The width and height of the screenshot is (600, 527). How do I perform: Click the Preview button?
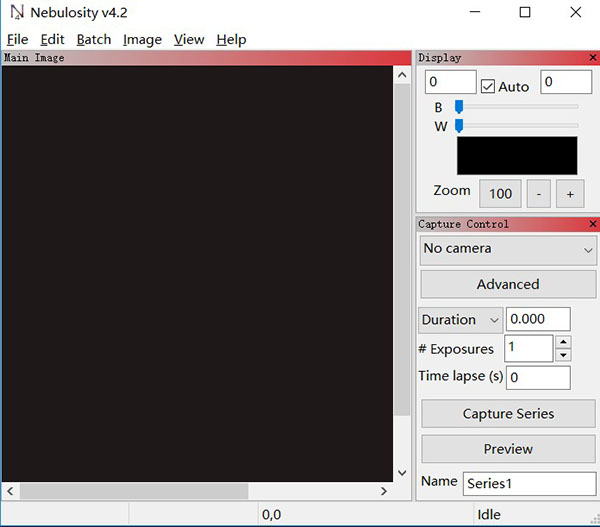click(508, 449)
